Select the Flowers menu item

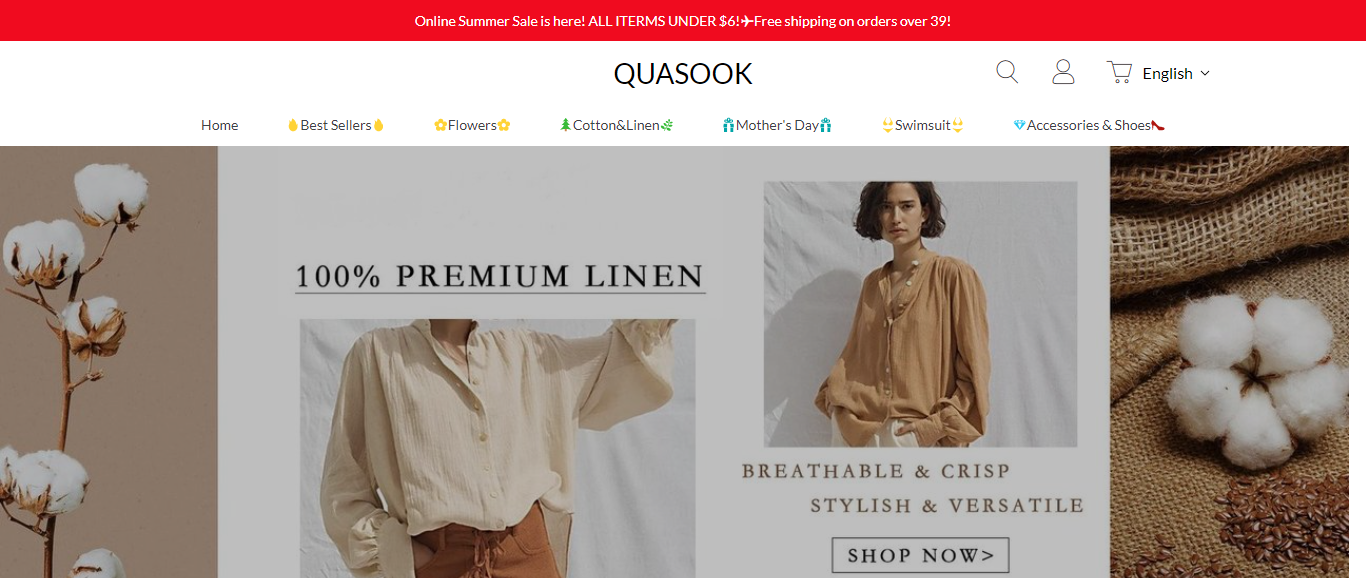pos(472,125)
